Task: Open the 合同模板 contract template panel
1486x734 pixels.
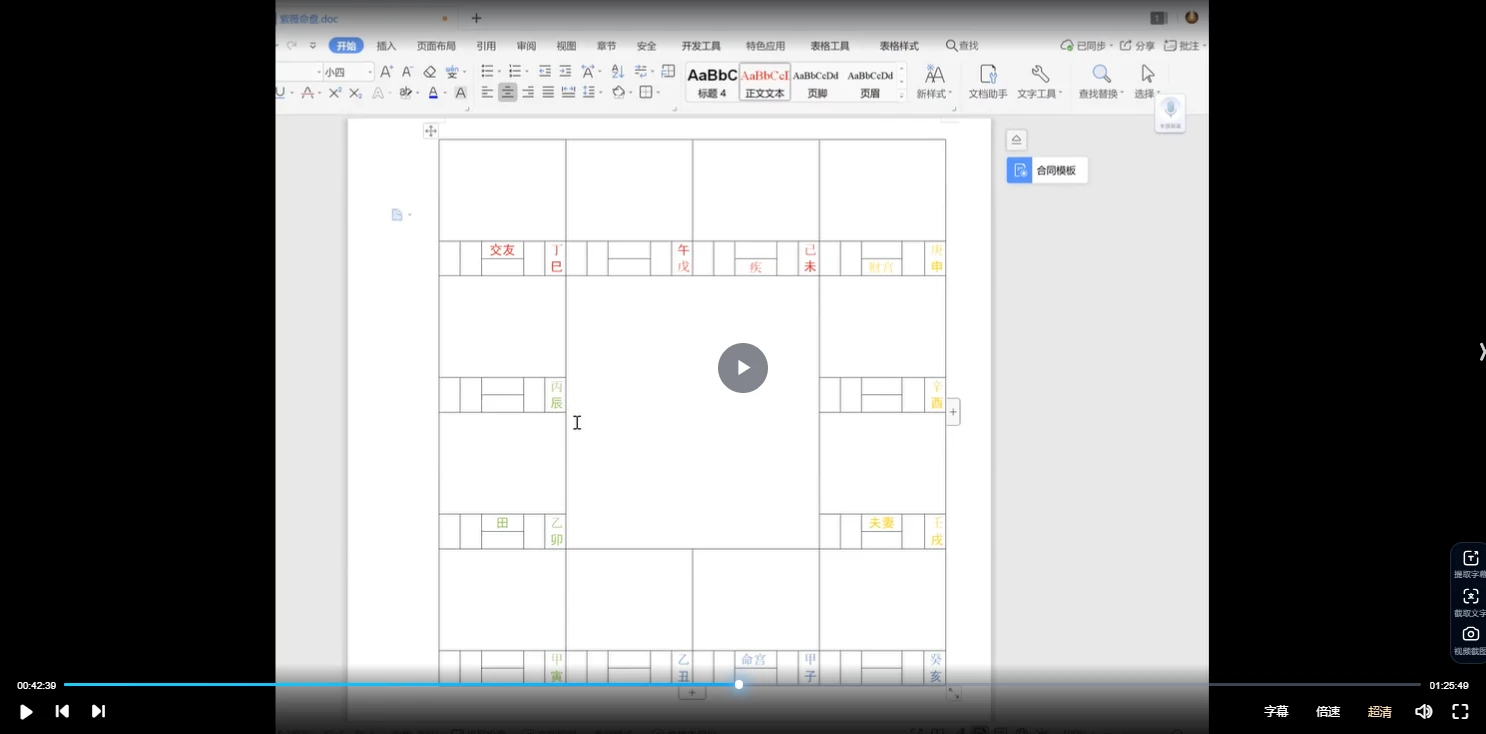Action: point(1047,170)
